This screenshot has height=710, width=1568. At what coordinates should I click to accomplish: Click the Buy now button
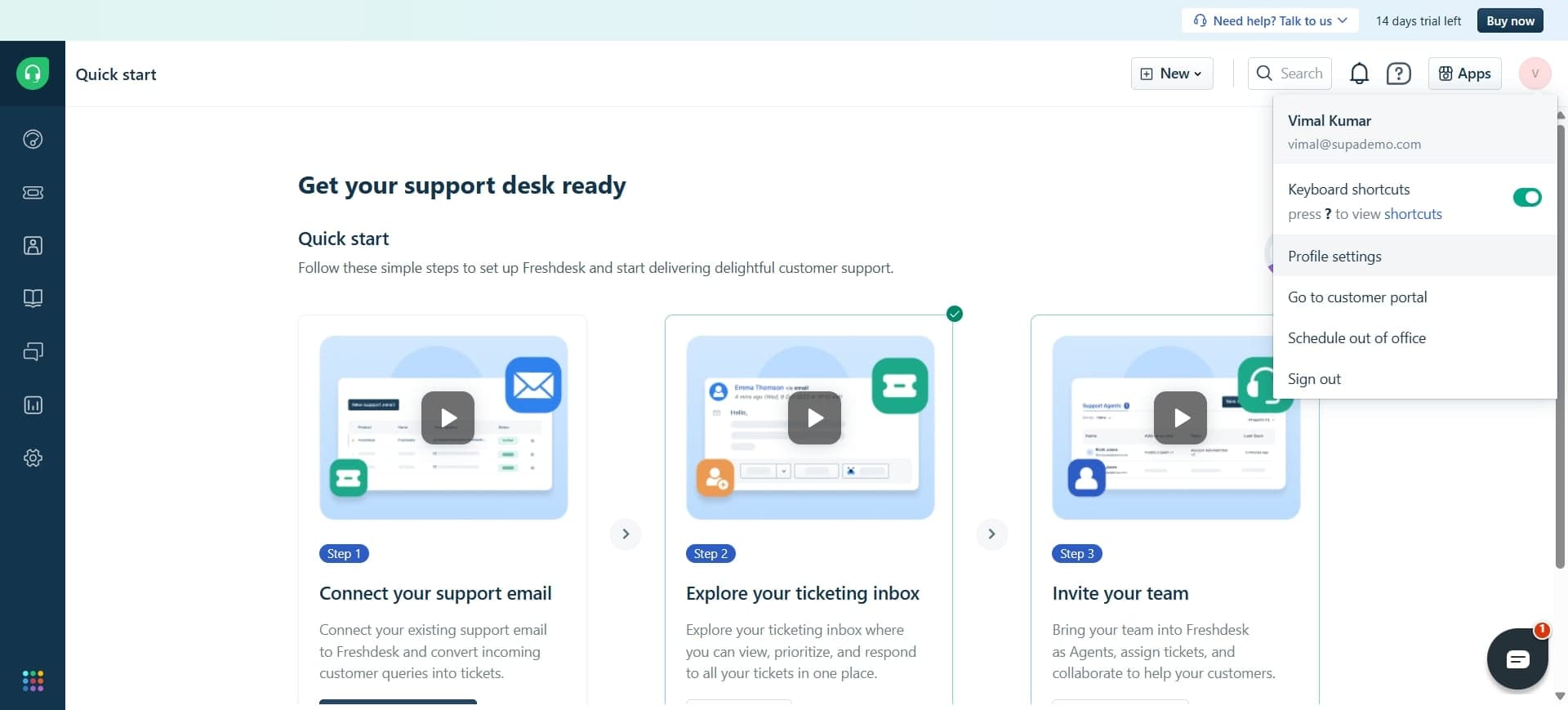pos(1510,20)
